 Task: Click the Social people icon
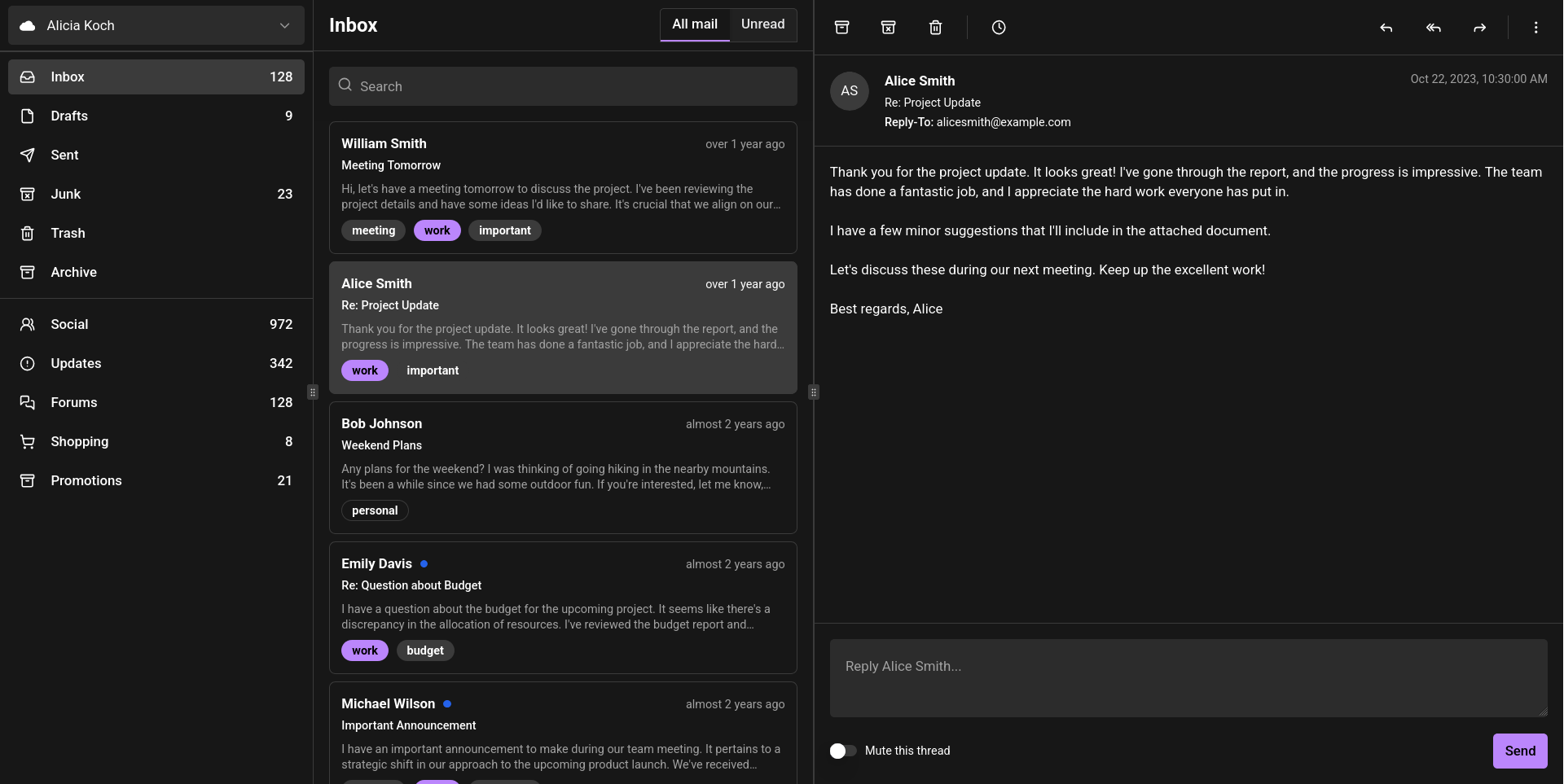(28, 324)
